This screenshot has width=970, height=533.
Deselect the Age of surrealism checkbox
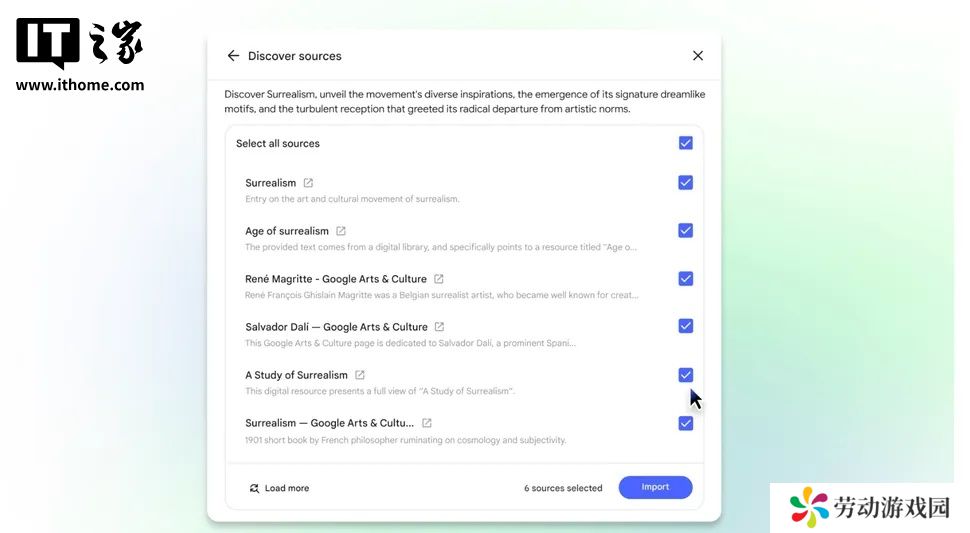[685, 231]
